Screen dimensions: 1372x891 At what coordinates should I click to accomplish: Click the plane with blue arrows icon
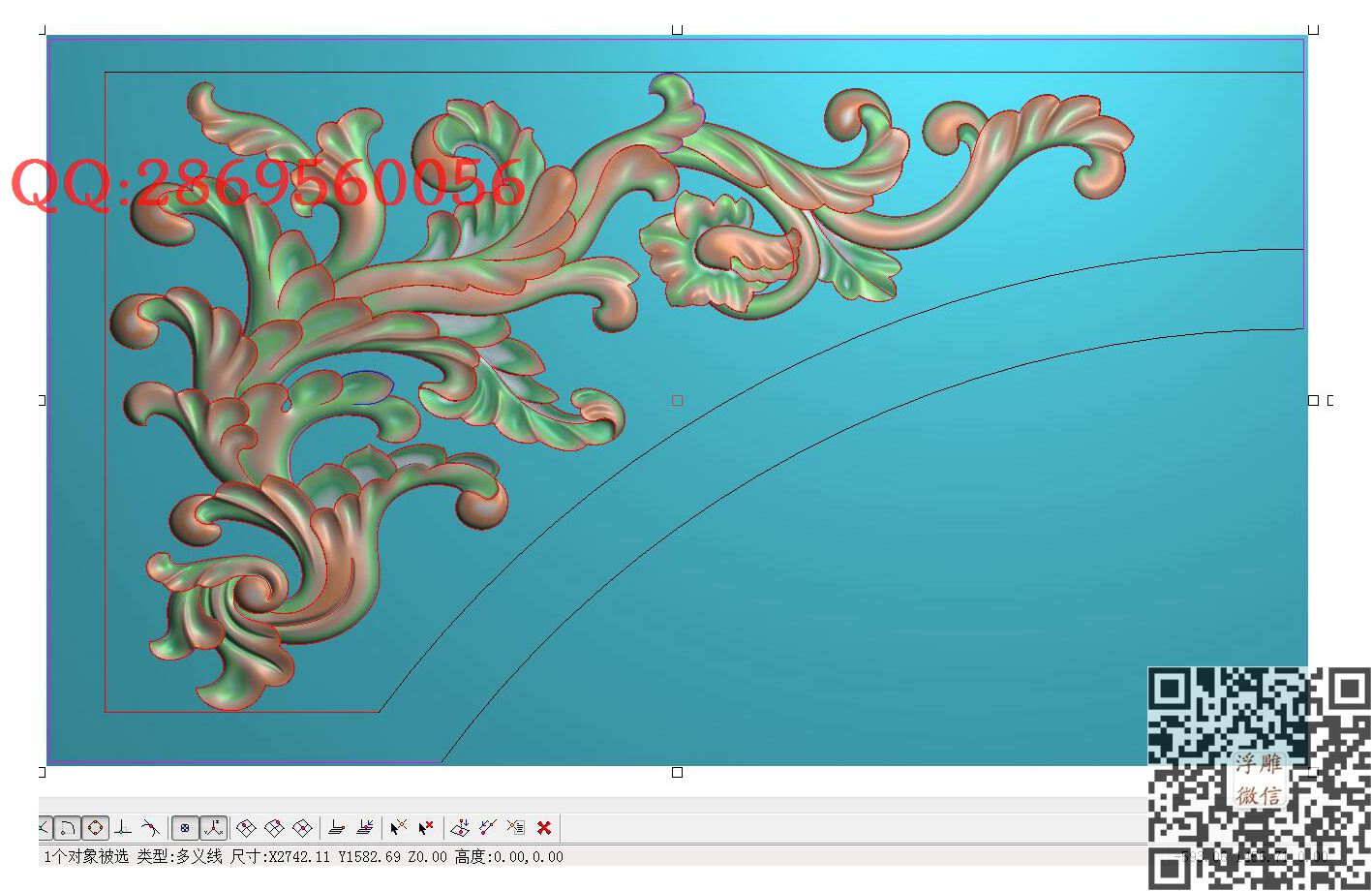tap(460, 828)
